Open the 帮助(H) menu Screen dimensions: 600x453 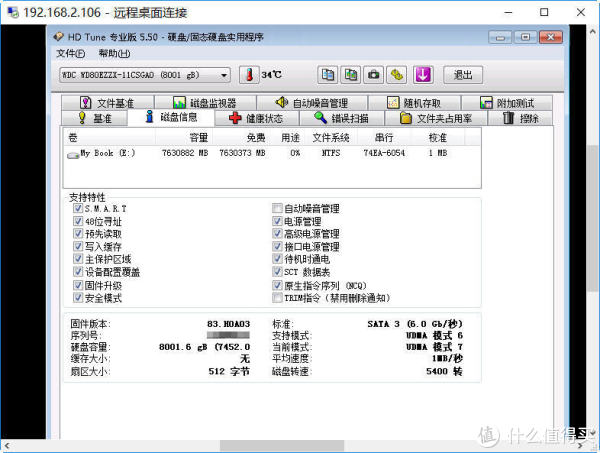[114, 53]
